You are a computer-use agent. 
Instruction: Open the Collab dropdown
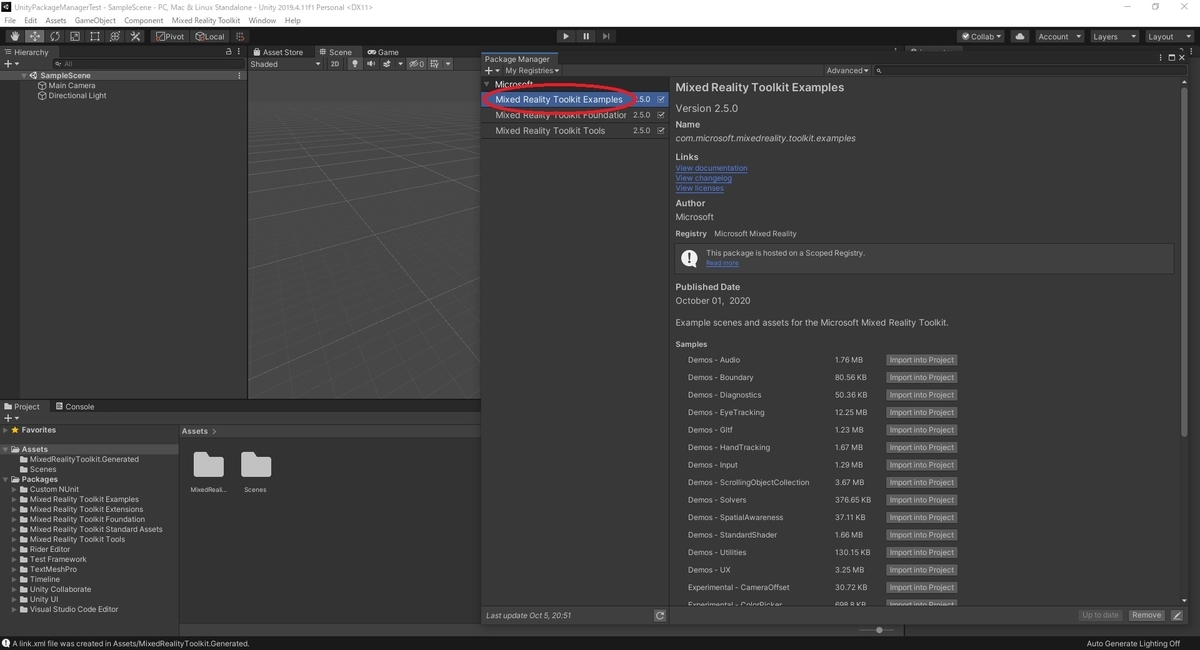[980, 36]
